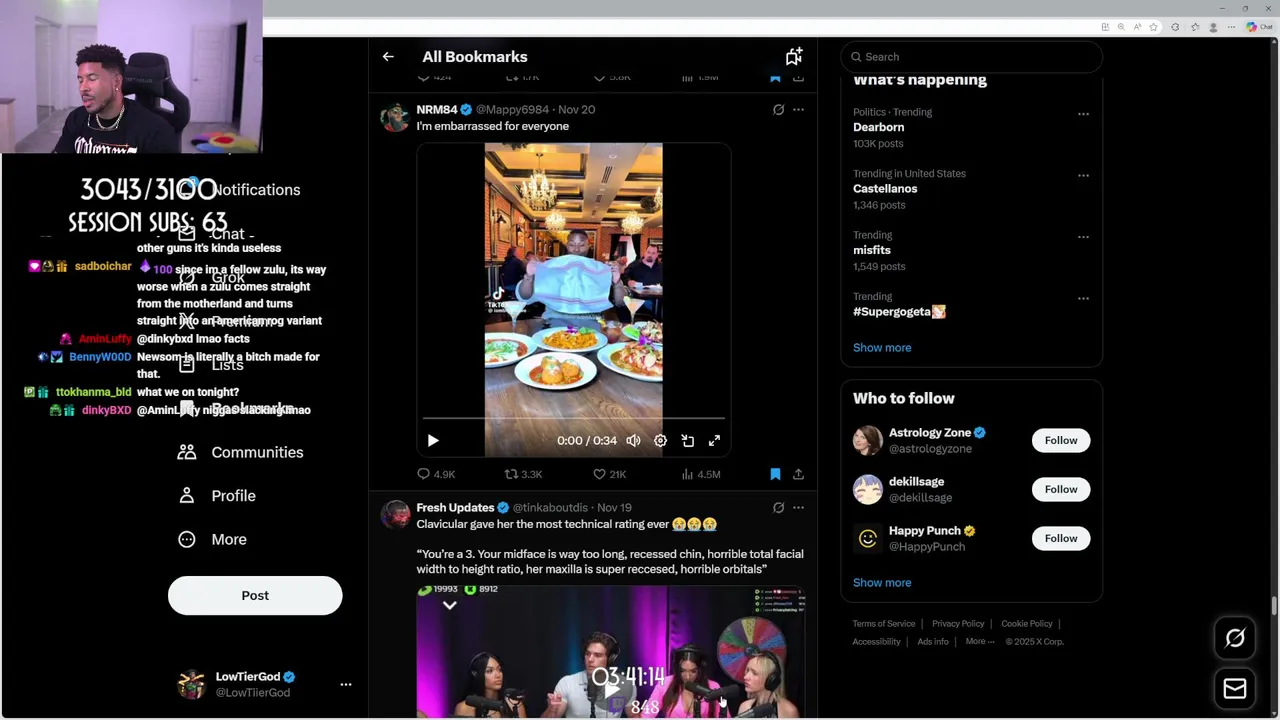Reply to NRM84 post with 4.9K comments
Image resolution: width=1280 pixels, height=720 pixels.
pos(436,474)
